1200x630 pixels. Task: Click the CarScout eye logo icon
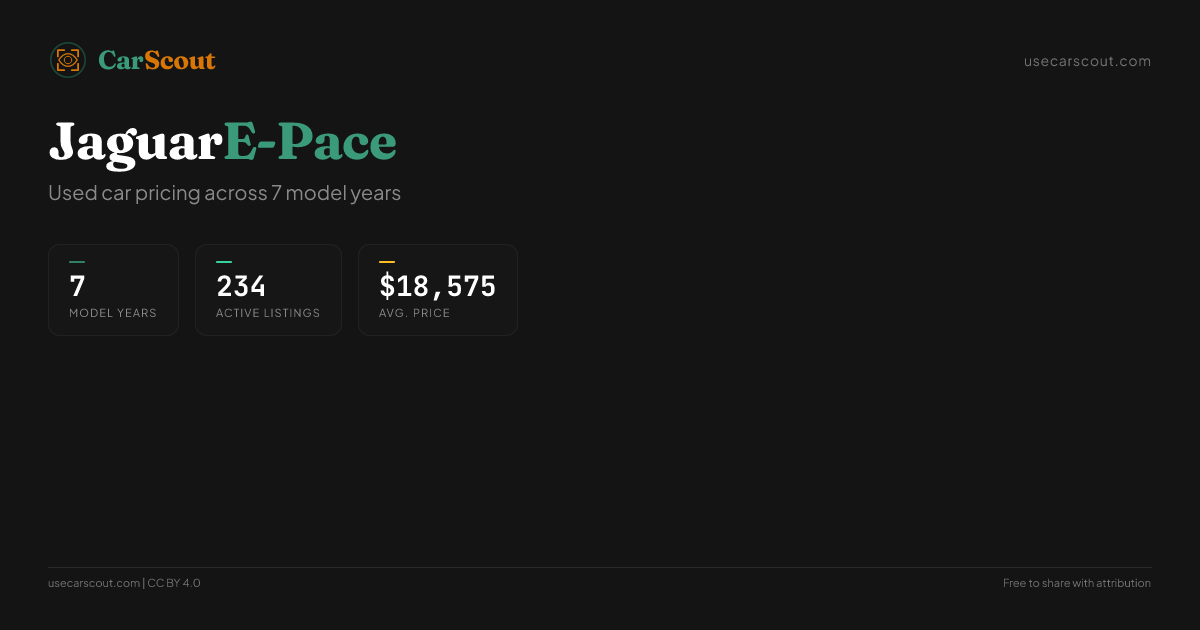68,60
